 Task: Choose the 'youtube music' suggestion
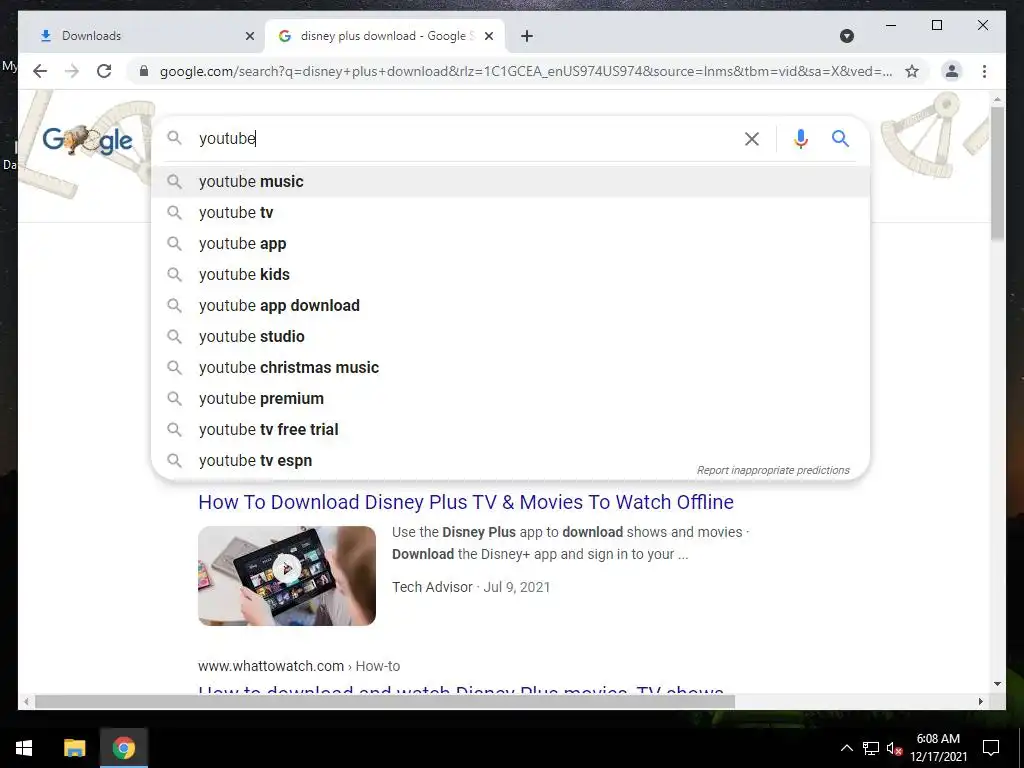click(x=511, y=182)
